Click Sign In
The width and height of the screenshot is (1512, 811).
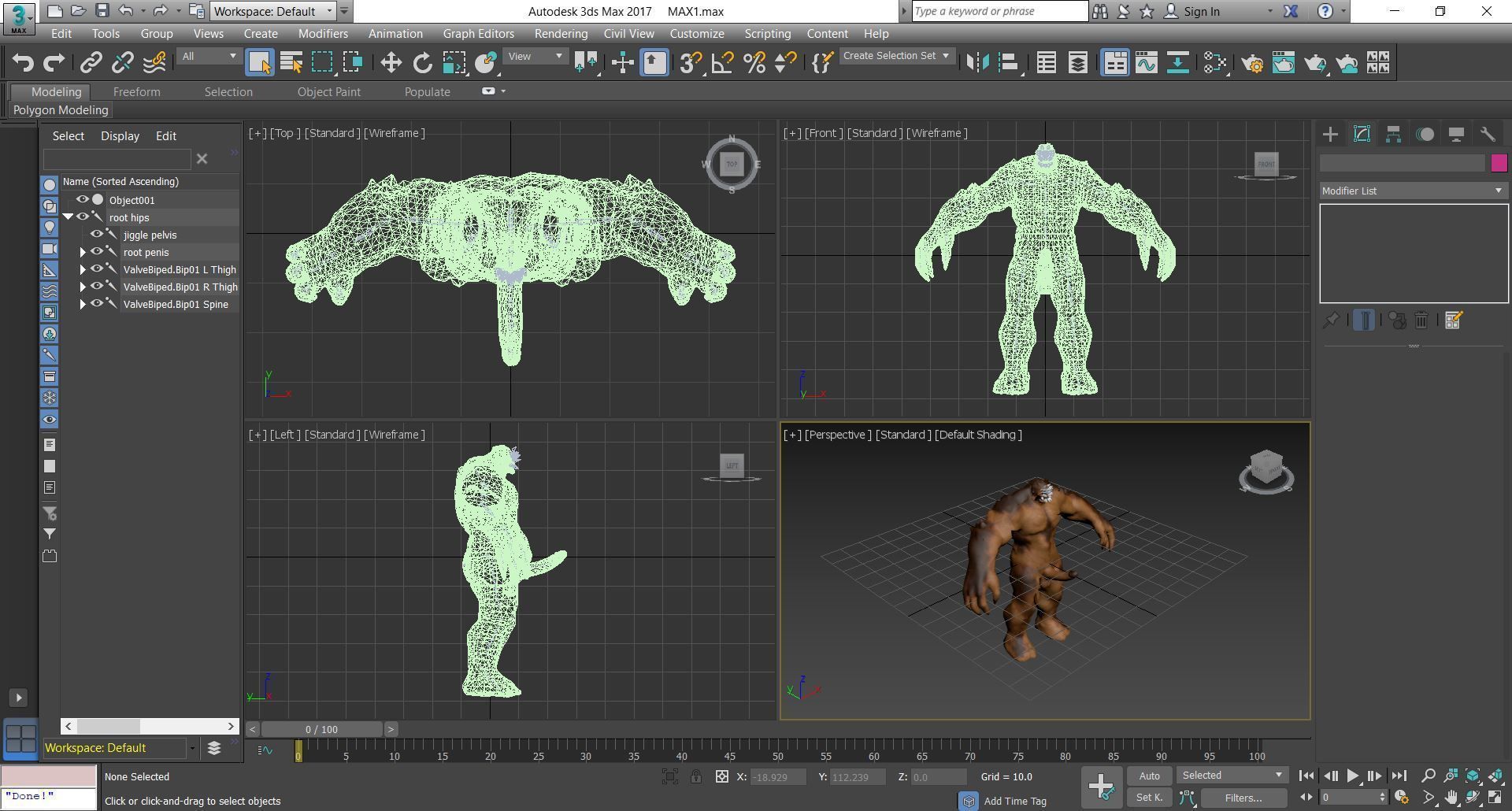[1201, 11]
